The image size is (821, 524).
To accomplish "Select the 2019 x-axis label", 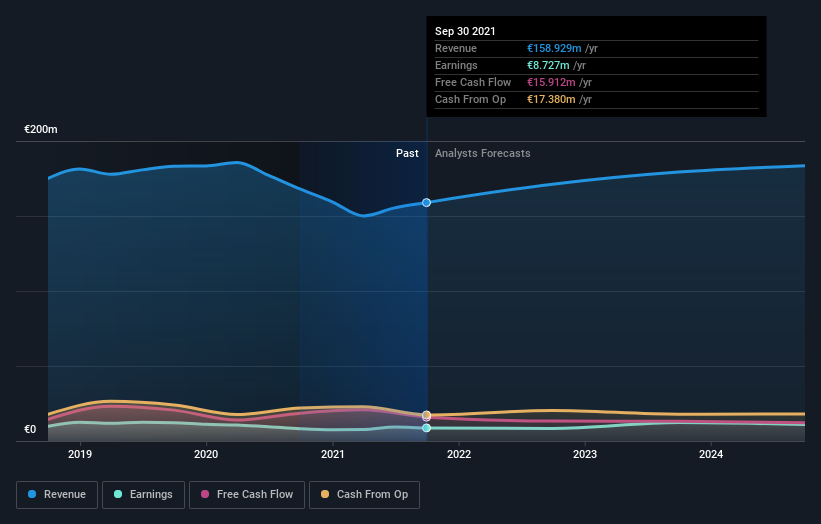I will [80, 454].
